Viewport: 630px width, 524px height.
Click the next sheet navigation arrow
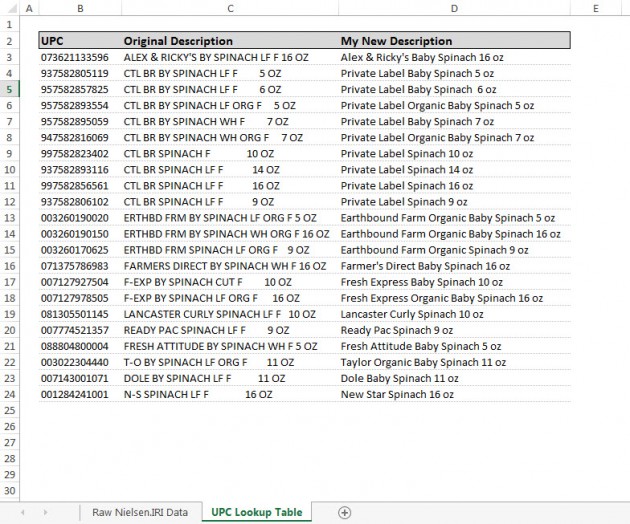tap(45, 512)
